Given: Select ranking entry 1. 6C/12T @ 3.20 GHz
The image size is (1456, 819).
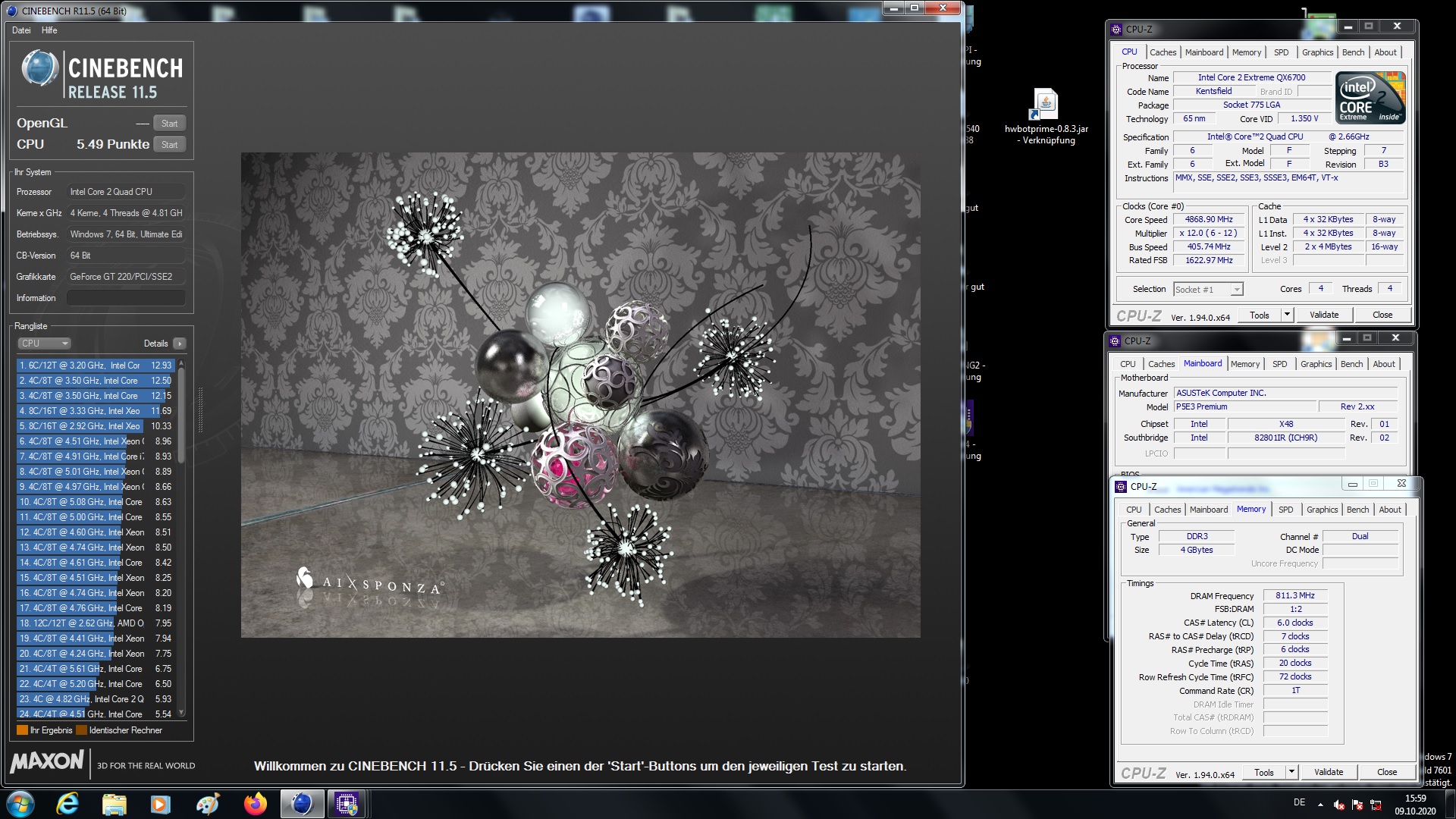Looking at the screenshot, I should tap(96, 366).
